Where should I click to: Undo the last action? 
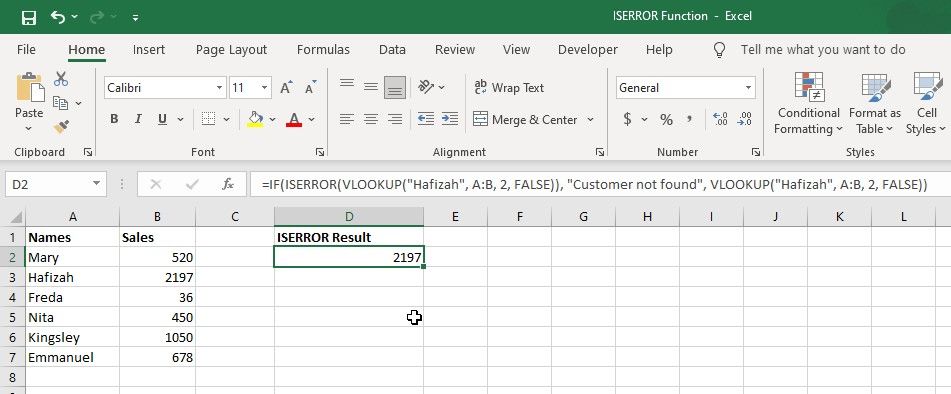58,17
